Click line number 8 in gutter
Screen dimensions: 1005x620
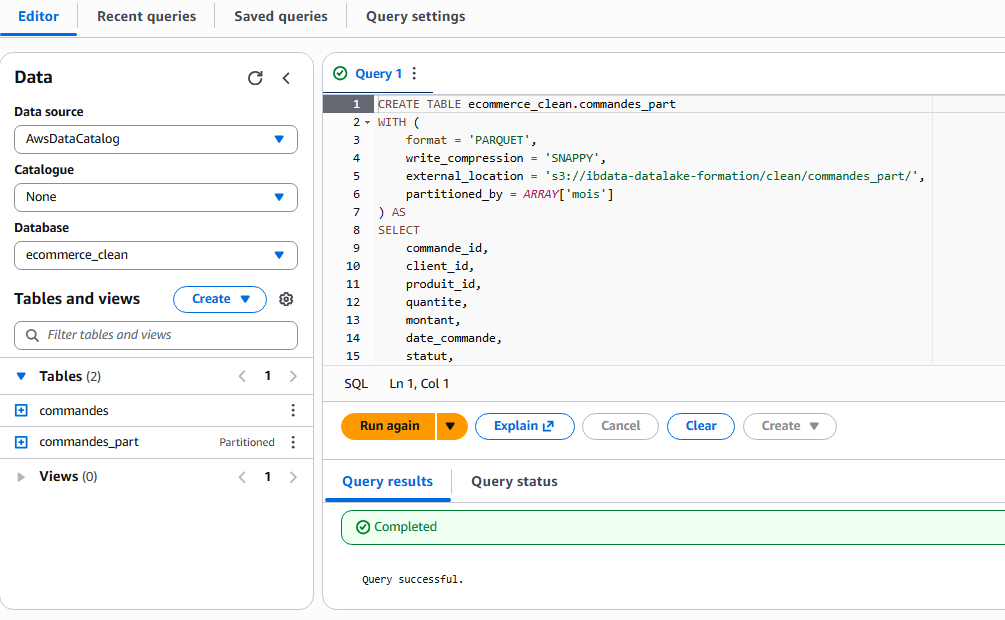tap(356, 230)
